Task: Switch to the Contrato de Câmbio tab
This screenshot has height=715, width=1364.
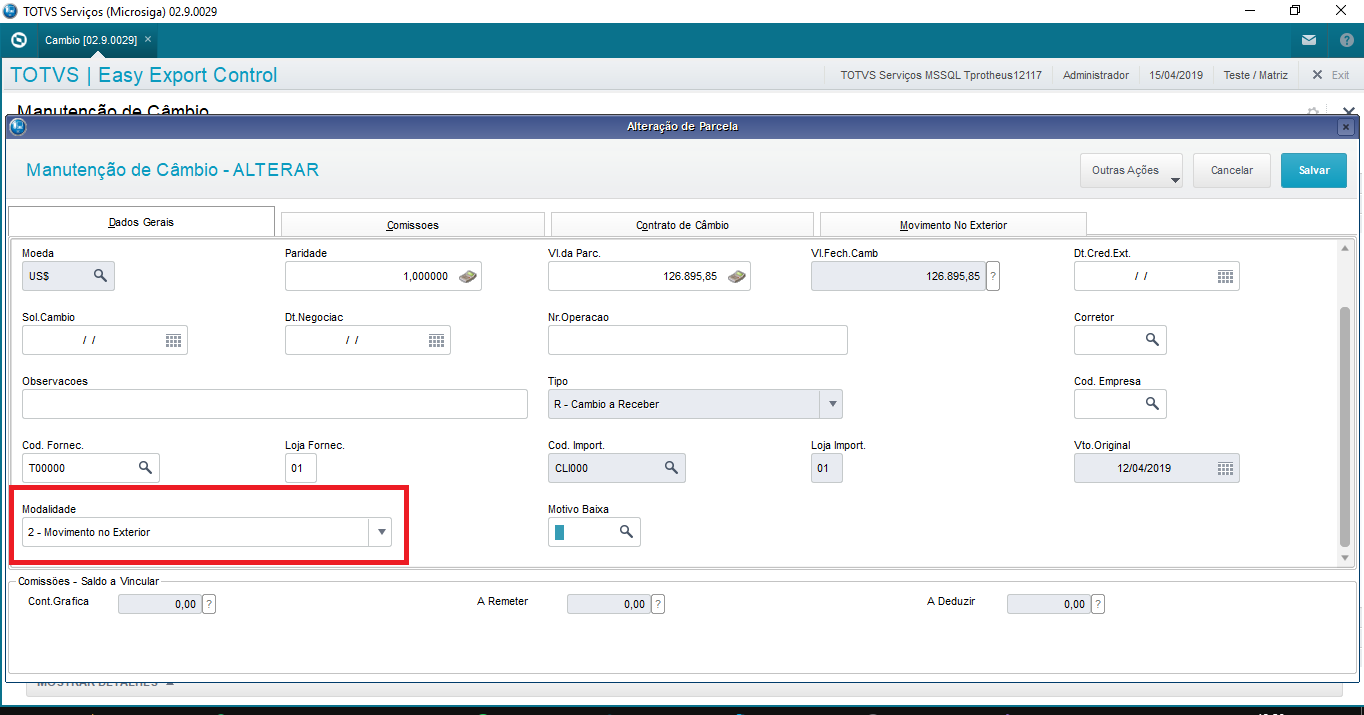Action: point(682,225)
